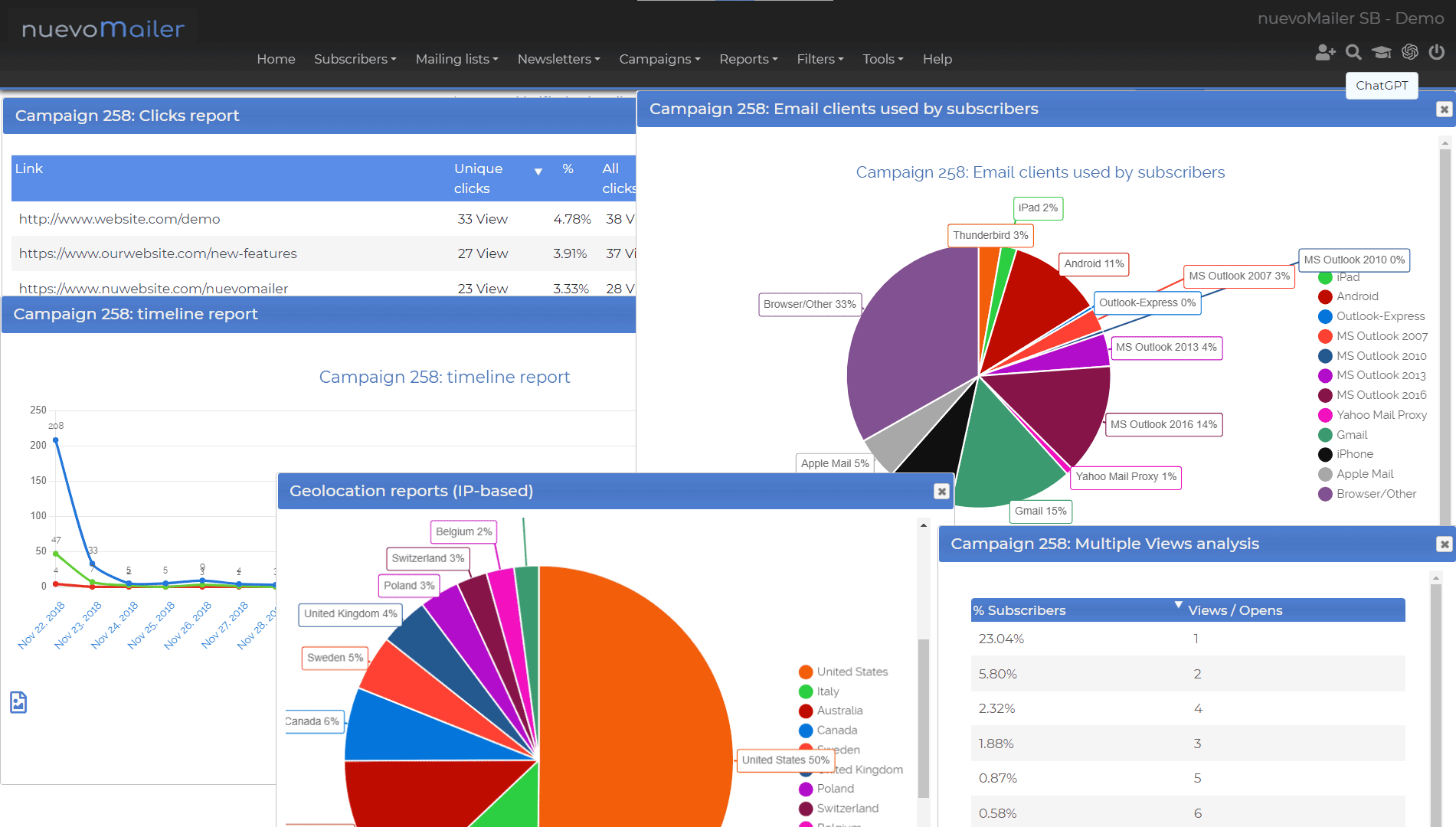Toggle MS Outlook 2010 legend entry
1456x827 pixels.
1373,356
